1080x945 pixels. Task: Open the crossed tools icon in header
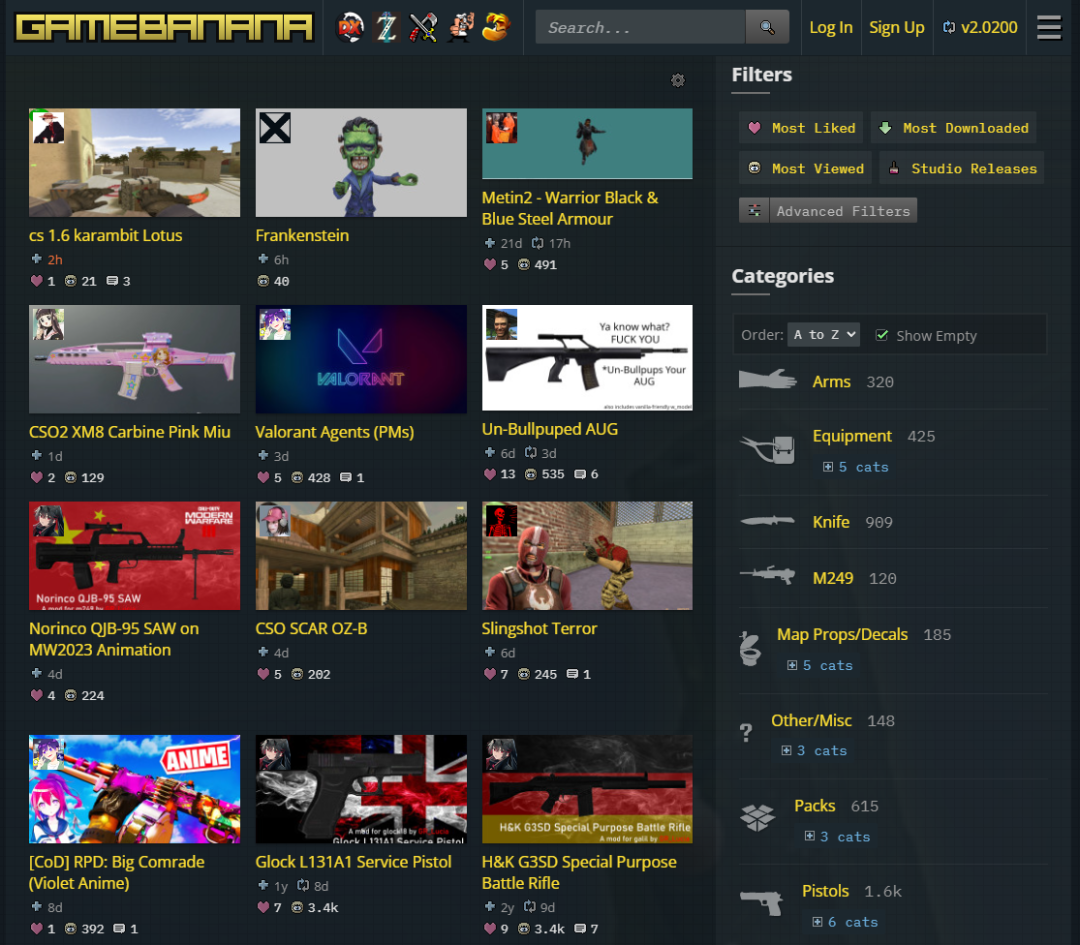point(423,28)
